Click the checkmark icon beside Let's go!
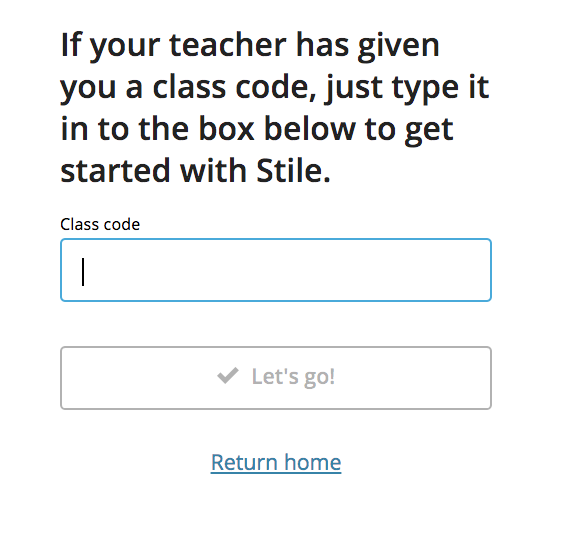This screenshot has width=562, height=536. (x=228, y=375)
